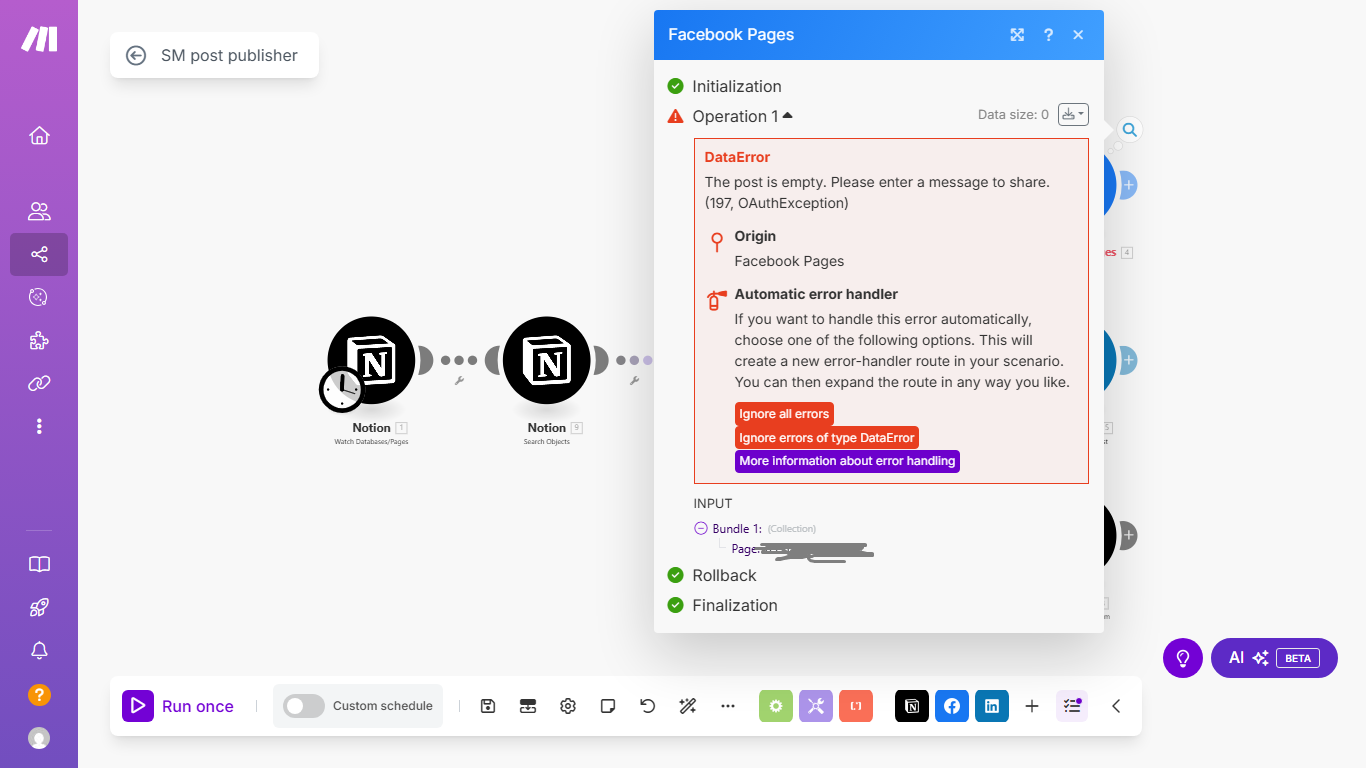This screenshot has width=1366, height=768.
Task: Open More information about error handling
Action: [x=847, y=461]
